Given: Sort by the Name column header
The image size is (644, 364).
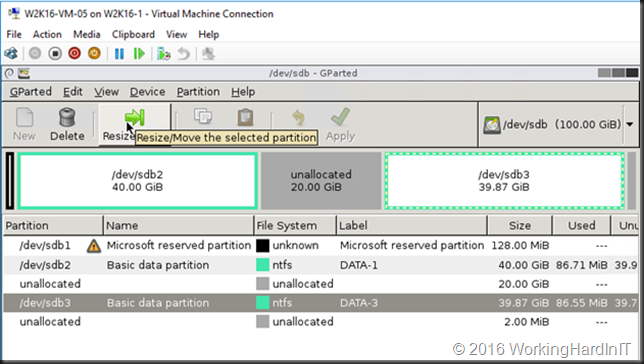Looking at the screenshot, I should (178, 226).
